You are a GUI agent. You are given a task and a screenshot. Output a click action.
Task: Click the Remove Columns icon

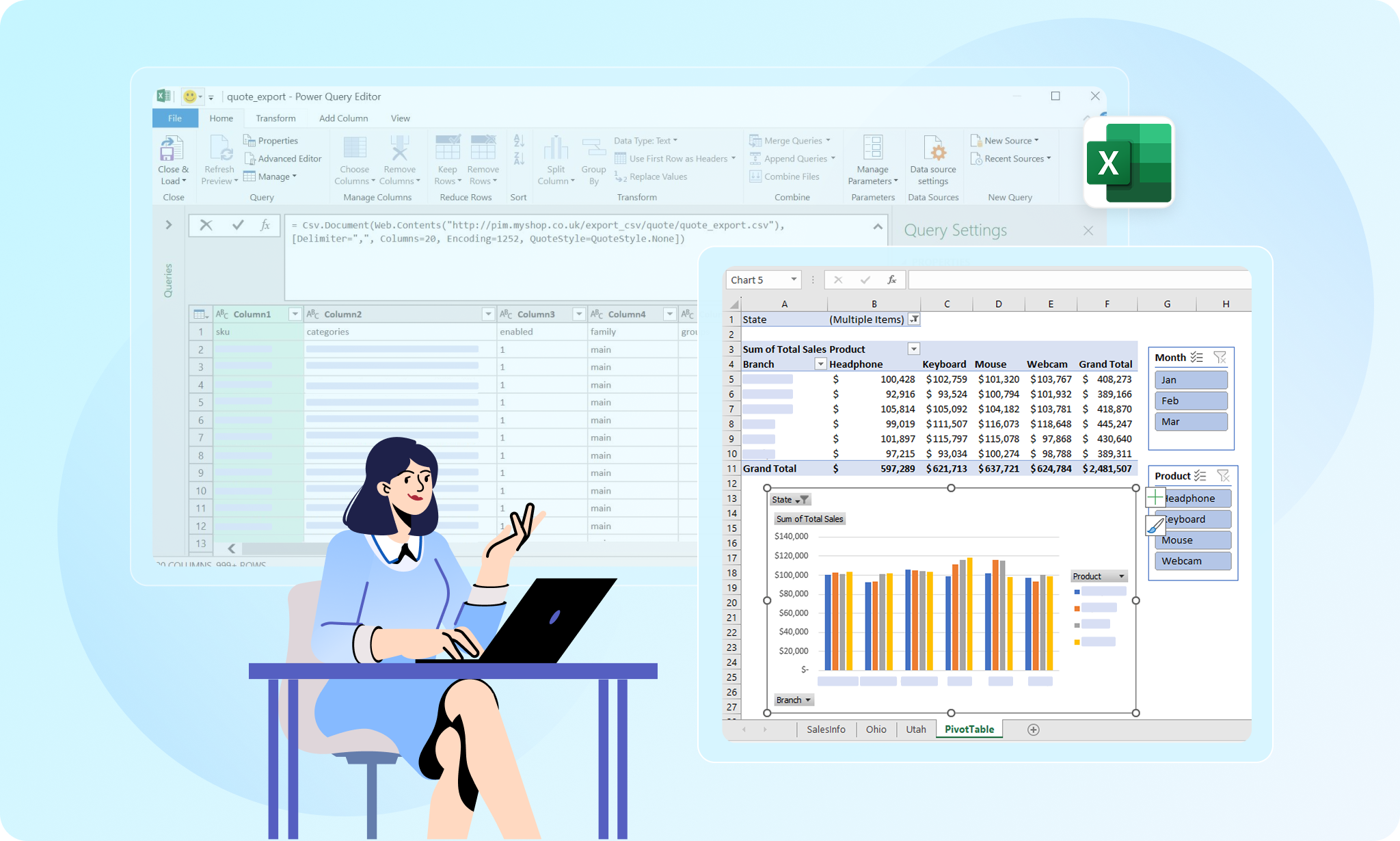pyautogui.click(x=400, y=148)
